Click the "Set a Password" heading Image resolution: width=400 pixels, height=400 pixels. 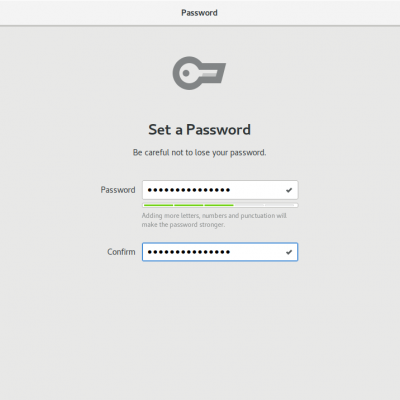(x=199, y=130)
